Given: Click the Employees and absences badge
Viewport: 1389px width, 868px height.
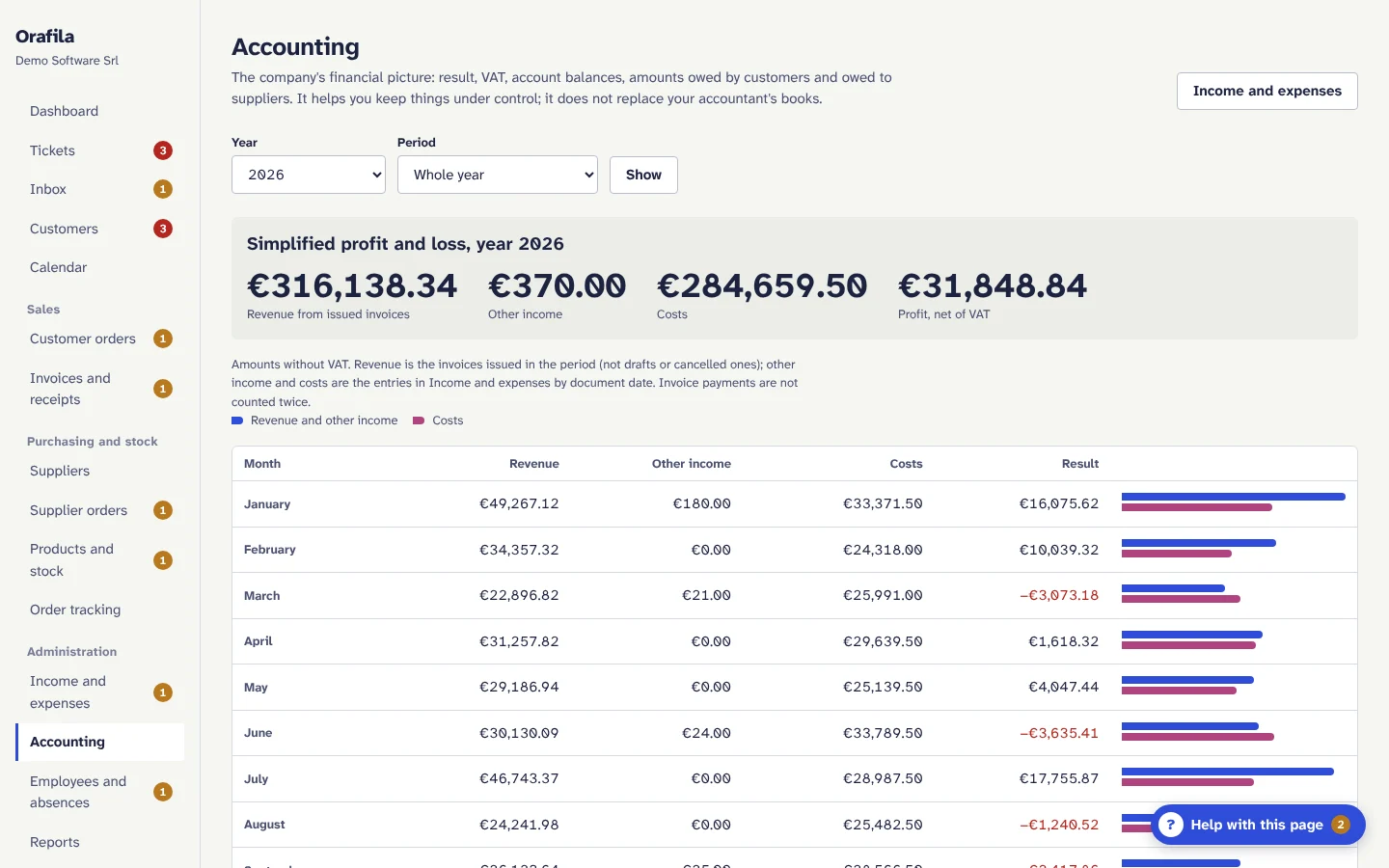Looking at the screenshot, I should [163, 792].
